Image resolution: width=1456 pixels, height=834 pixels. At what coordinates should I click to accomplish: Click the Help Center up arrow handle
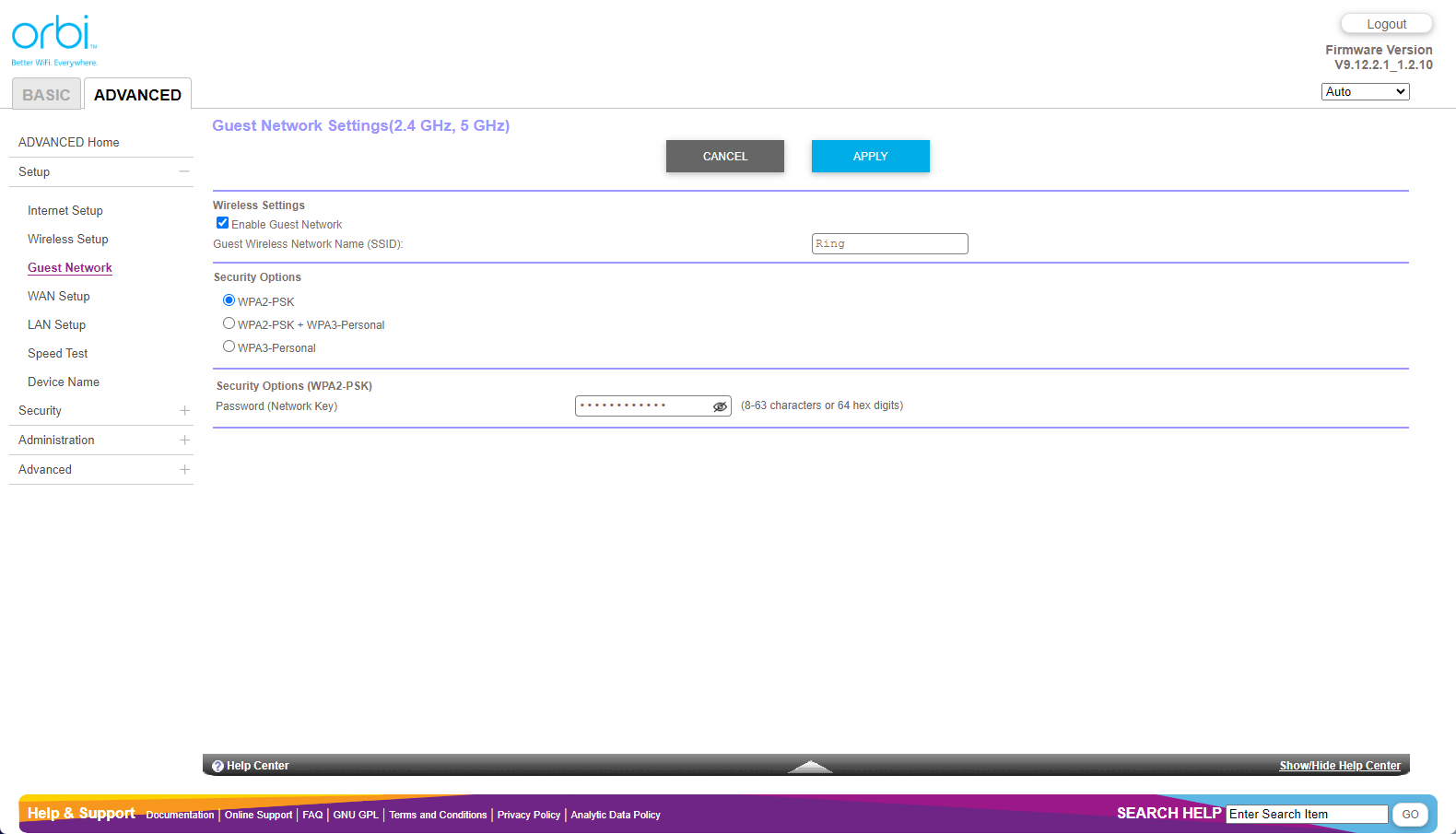click(810, 766)
